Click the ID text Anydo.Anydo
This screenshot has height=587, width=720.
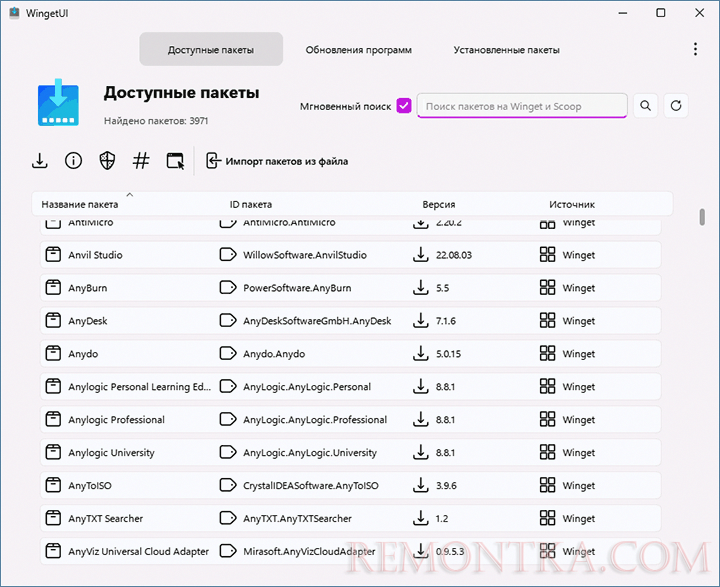(274, 354)
